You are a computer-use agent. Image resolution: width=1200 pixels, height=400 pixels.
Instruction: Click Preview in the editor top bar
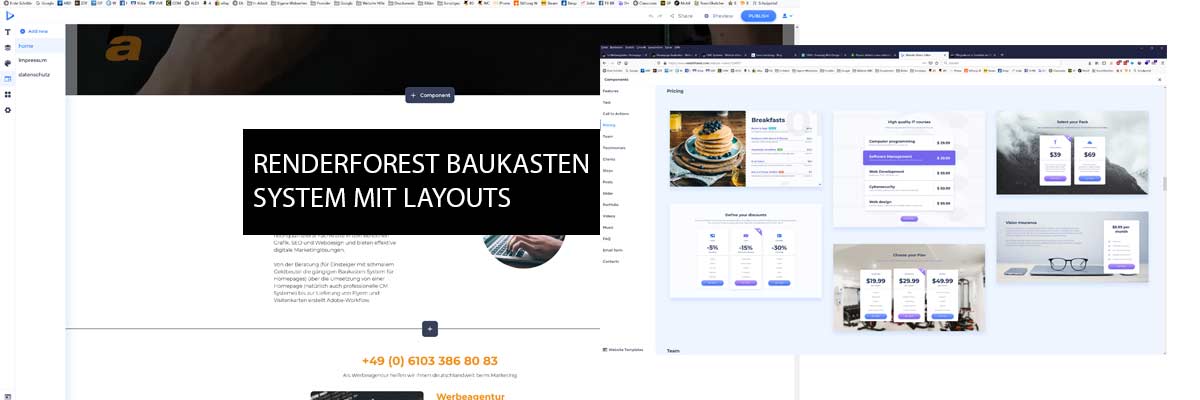(x=719, y=16)
